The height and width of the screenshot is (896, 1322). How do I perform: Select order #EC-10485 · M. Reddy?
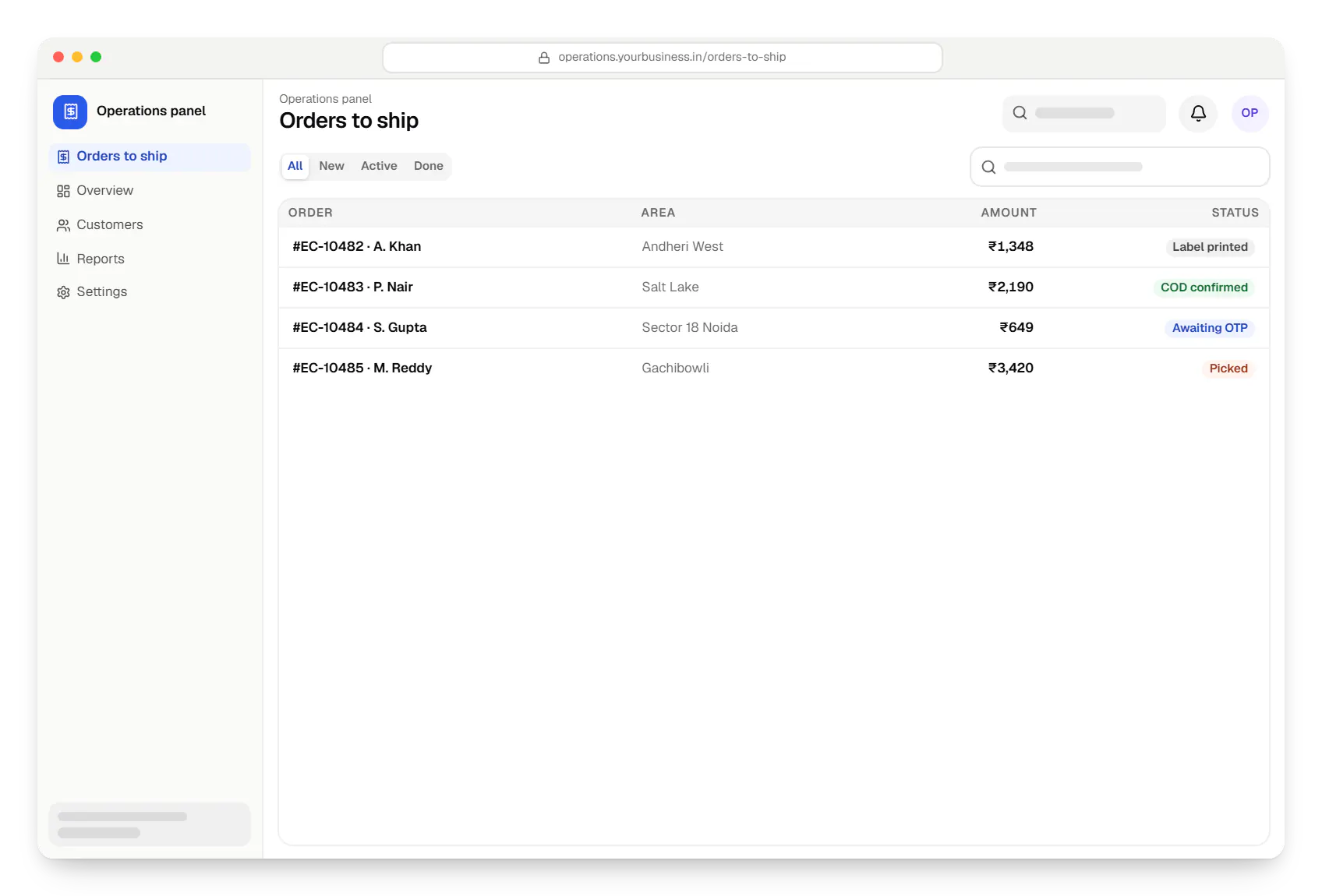tap(774, 369)
